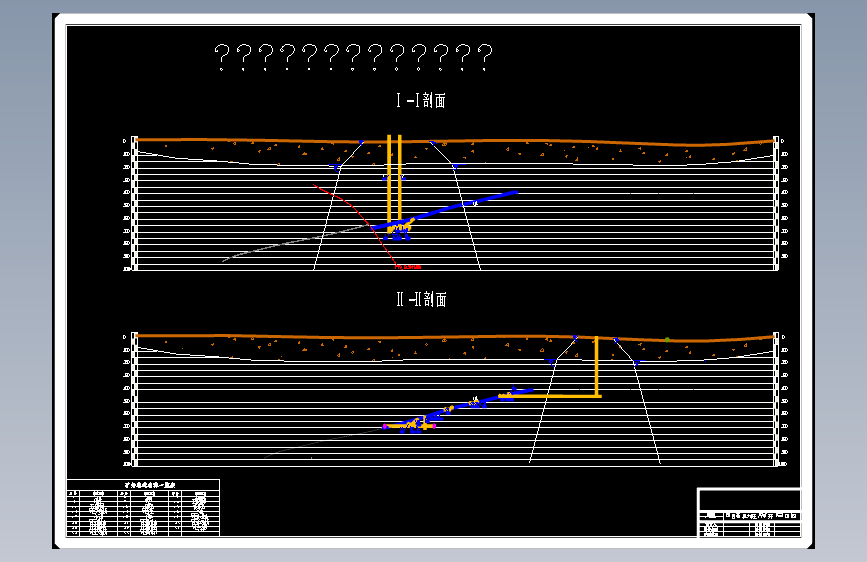Screen dimensions: 867x562
Task: Click the green marker on the Ⅱ-Ⅱ surface line
Action: 667,340
